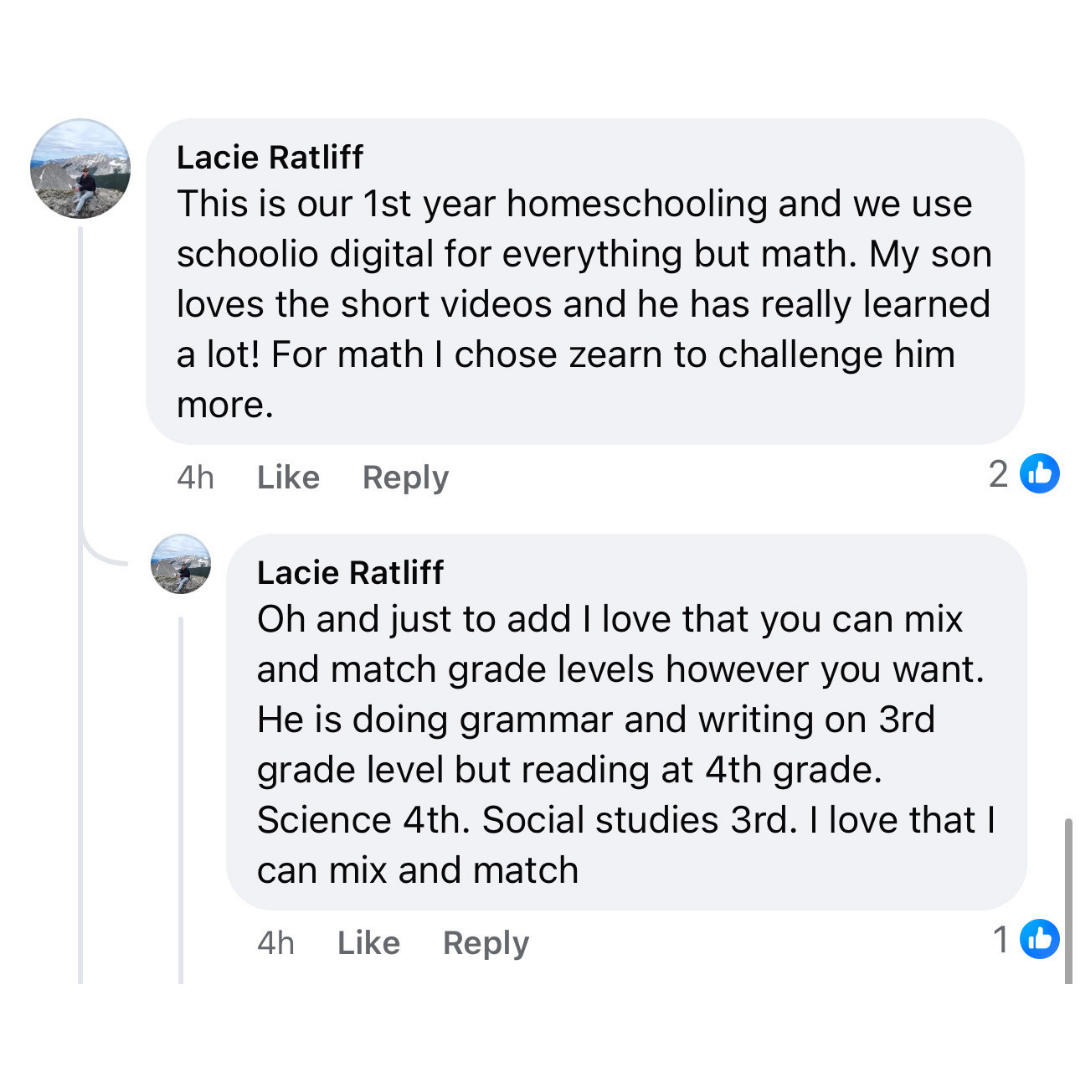Click the Lacie Ratliff name on the first comment
Viewport: 1080px width, 1080px height.
(x=270, y=157)
